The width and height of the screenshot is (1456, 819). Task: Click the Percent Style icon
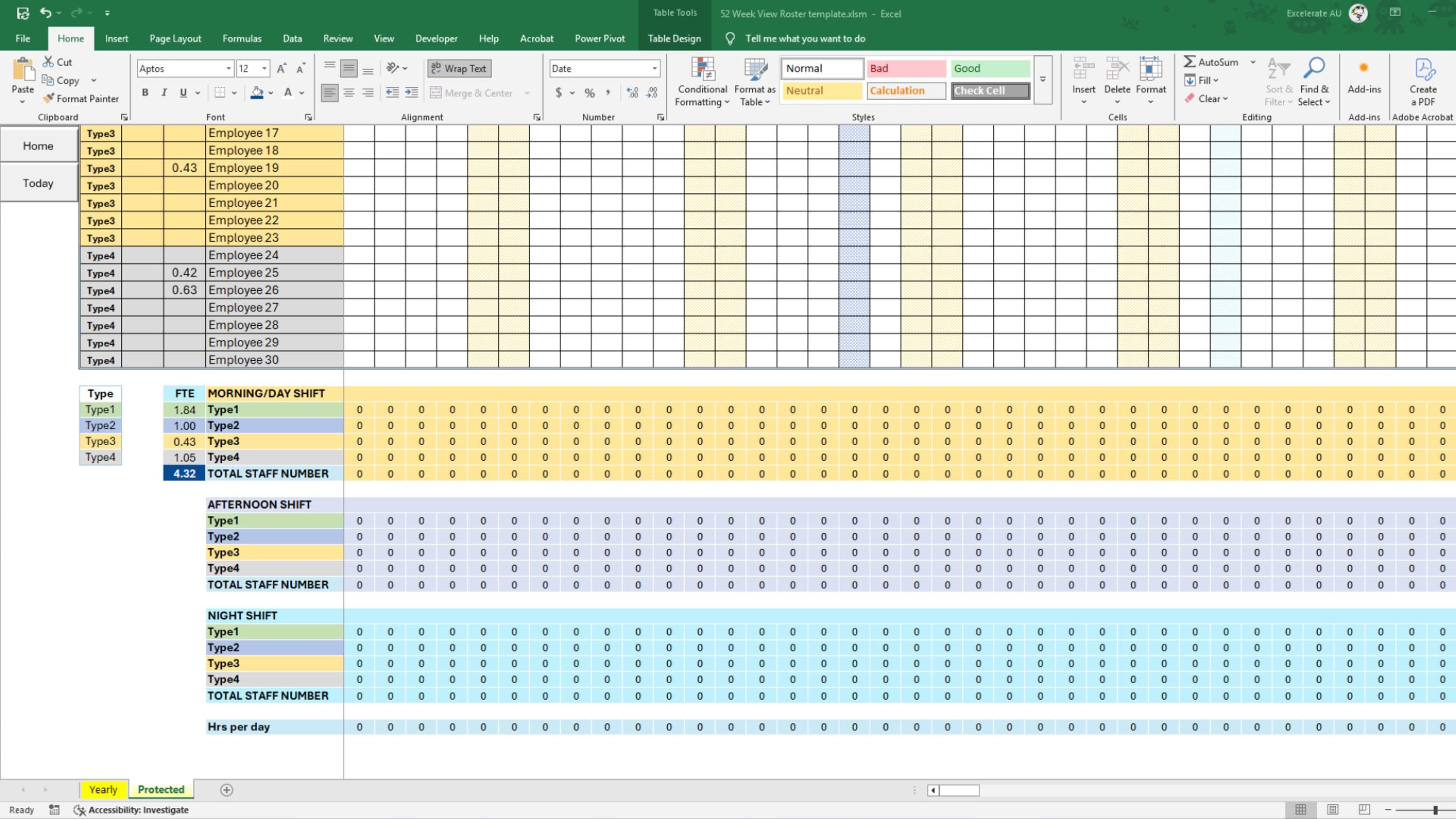click(x=589, y=93)
